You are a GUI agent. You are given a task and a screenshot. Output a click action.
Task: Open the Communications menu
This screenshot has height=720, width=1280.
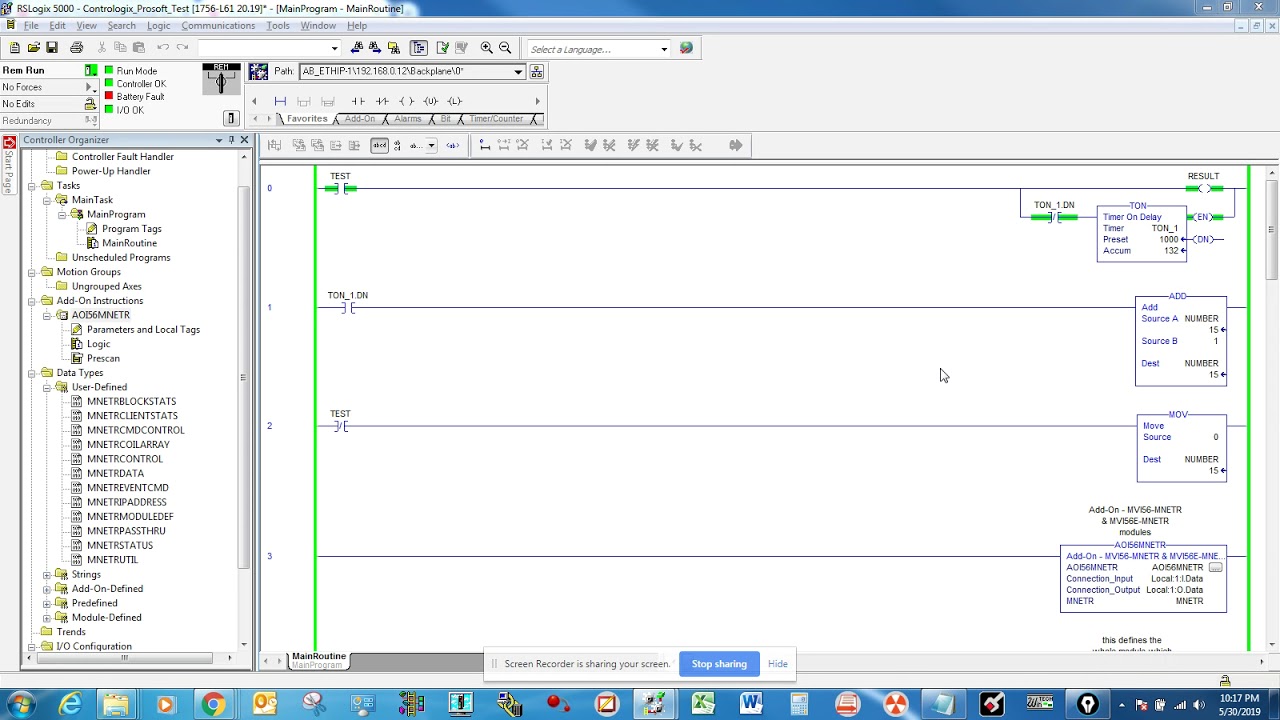pyautogui.click(x=218, y=25)
